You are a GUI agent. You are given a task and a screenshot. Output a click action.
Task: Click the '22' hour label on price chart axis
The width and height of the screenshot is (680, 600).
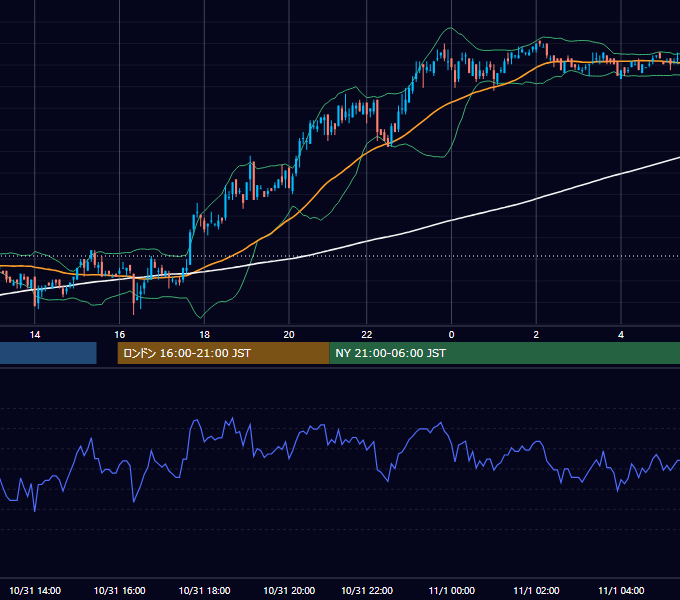pos(367,335)
